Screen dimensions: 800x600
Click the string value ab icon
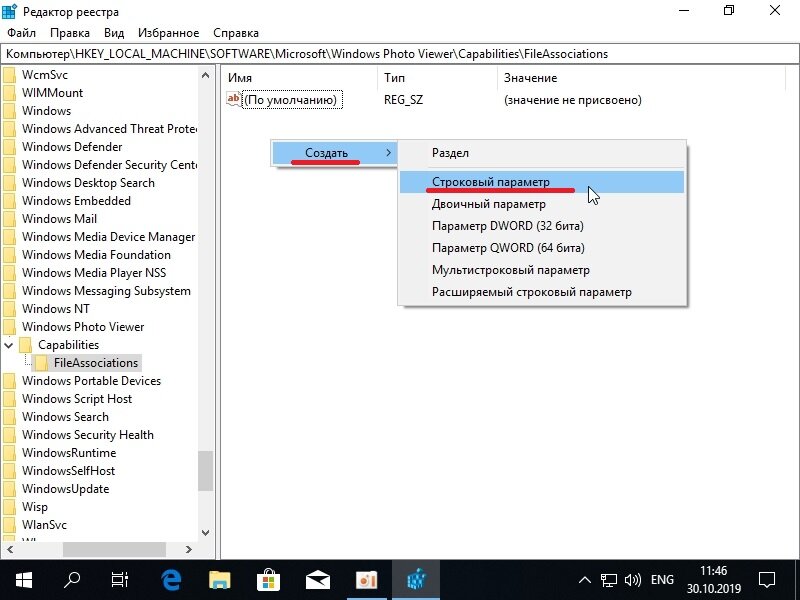[233, 99]
